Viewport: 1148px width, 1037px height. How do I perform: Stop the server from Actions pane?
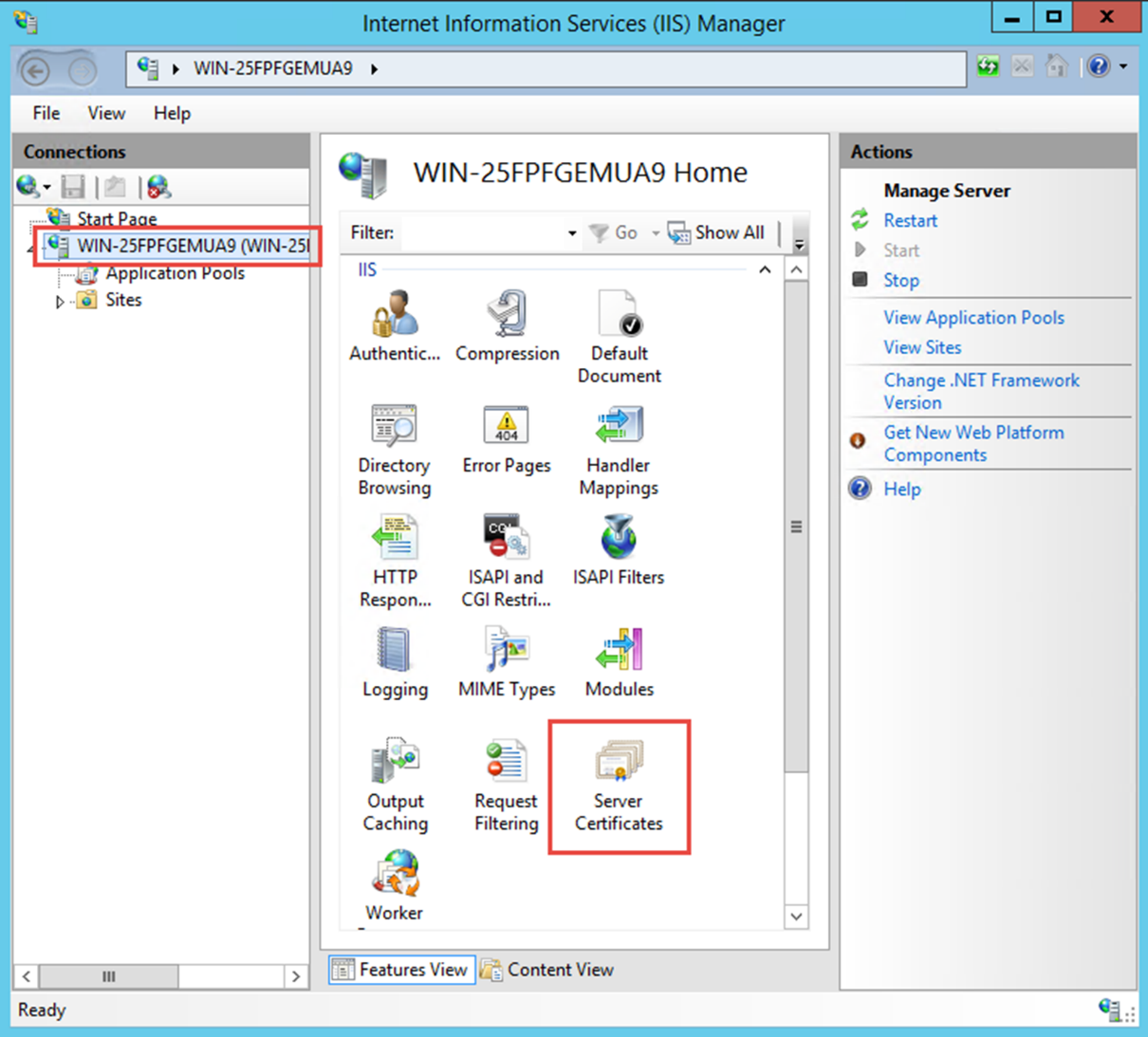coord(901,280)
